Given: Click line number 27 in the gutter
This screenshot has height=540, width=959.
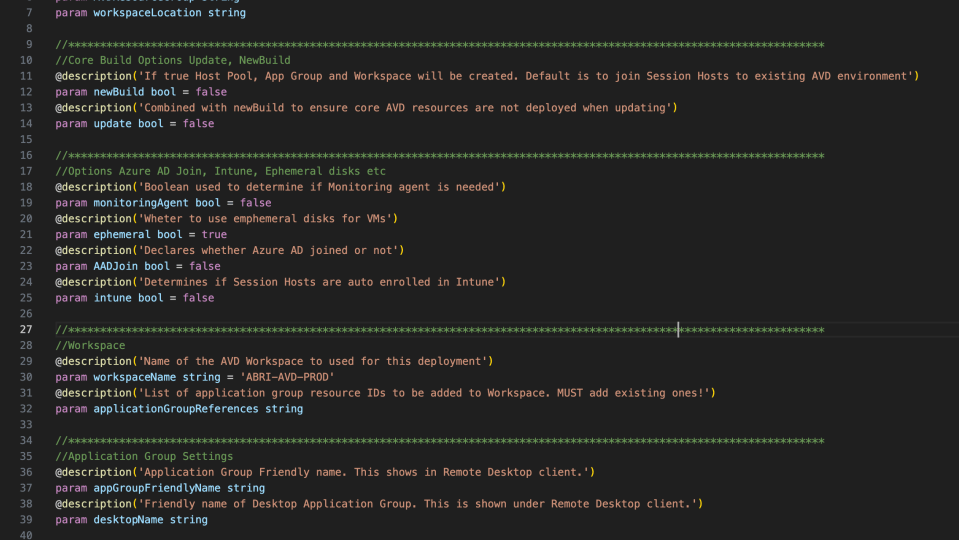Looking at the screenshot, I should click(x=26, y=330).
